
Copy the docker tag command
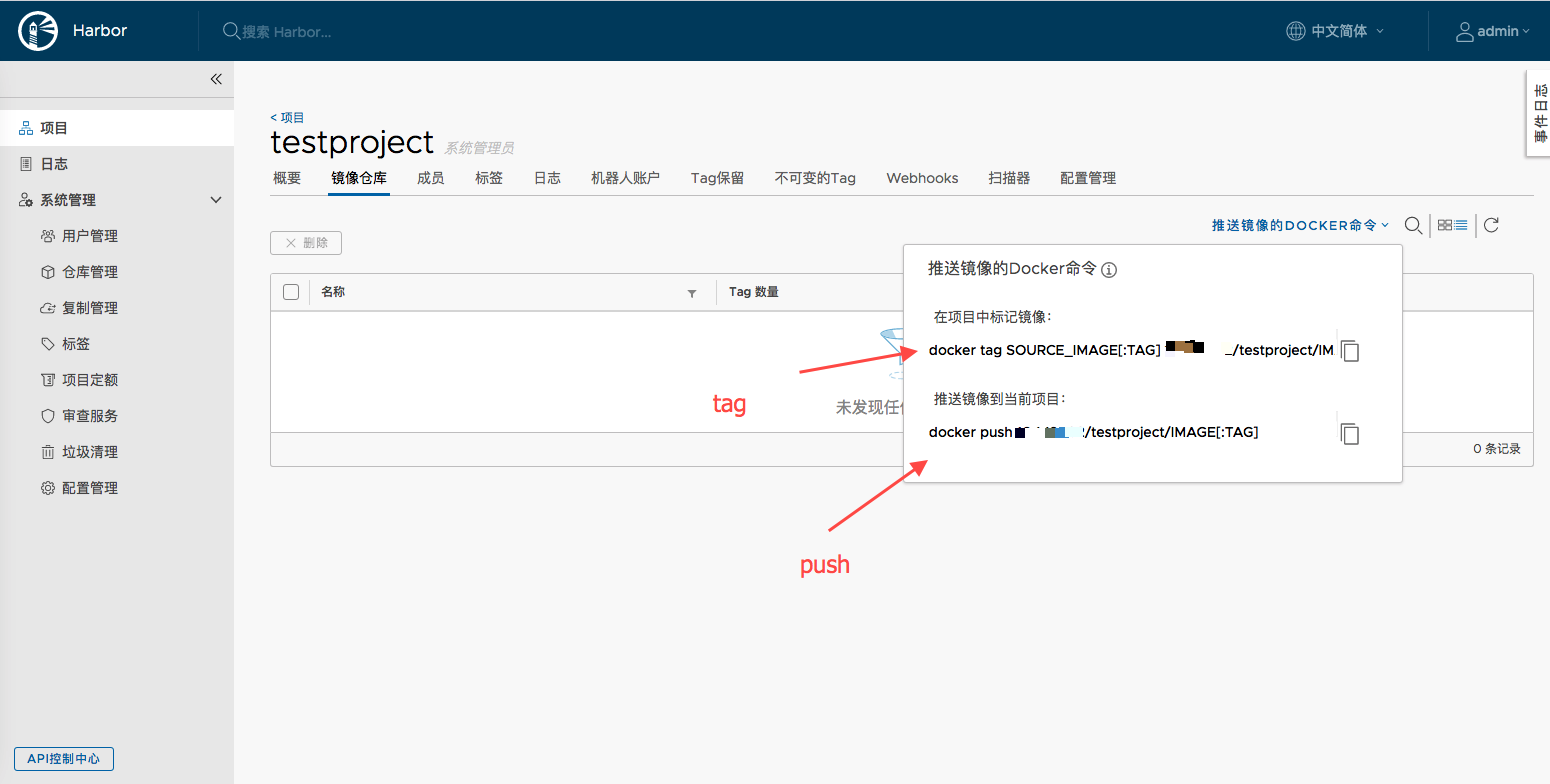tap(1349, 350)
